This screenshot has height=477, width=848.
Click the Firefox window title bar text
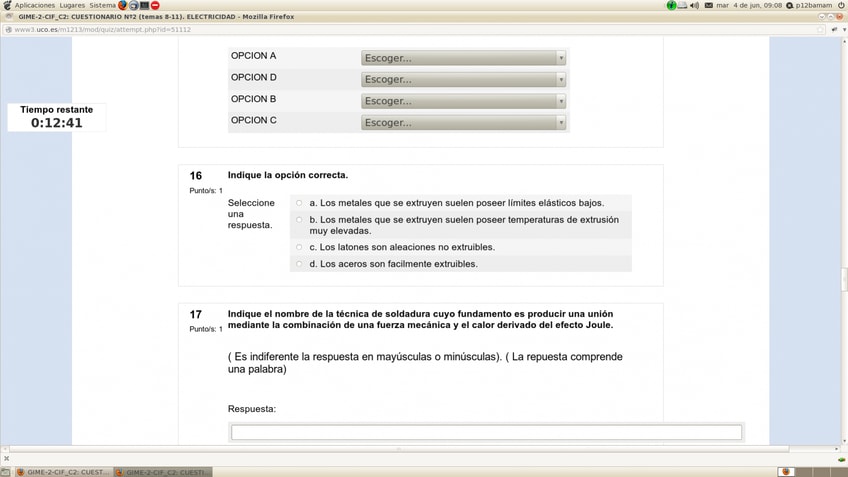click(156, 17)
